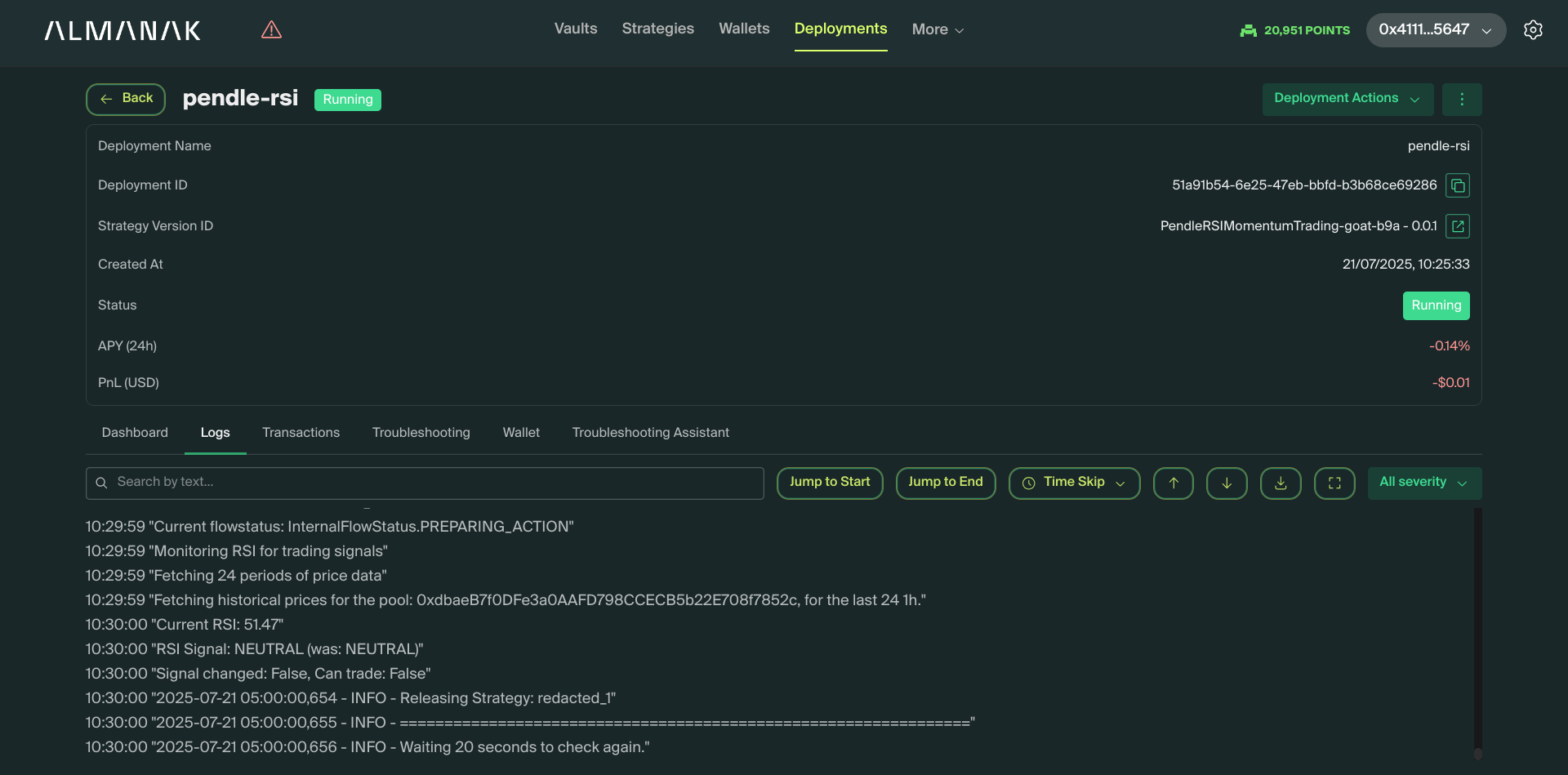Screen dimensions: 1568x775
Task: Click log line "Monitoring RSI for trading signals"
Action: pyautogui.click(x=237, y=551)
